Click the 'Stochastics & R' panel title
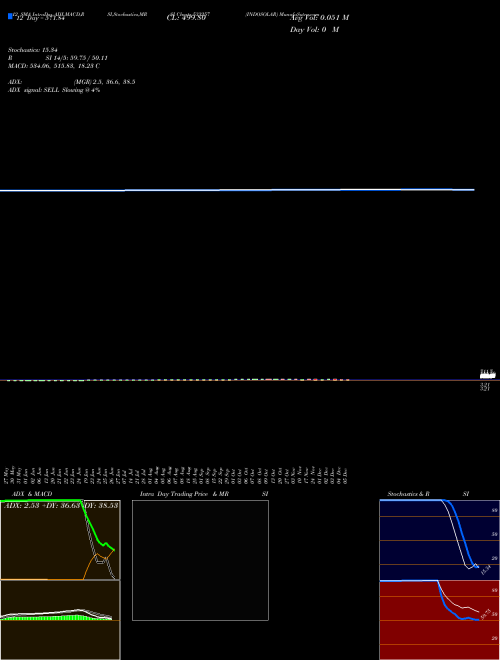The width and height of the screenshot is (500, 660). 409,494
